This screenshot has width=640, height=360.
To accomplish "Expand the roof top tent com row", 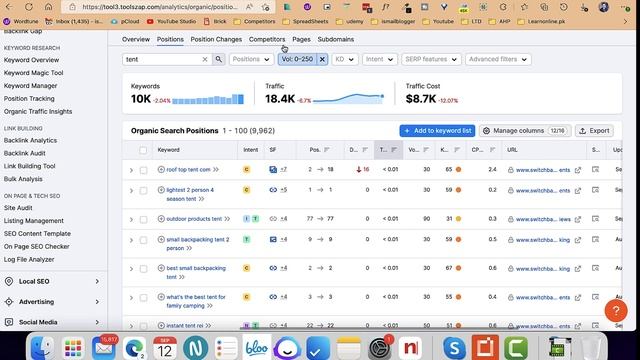I will pyautogui.click(x=131, y=170).
